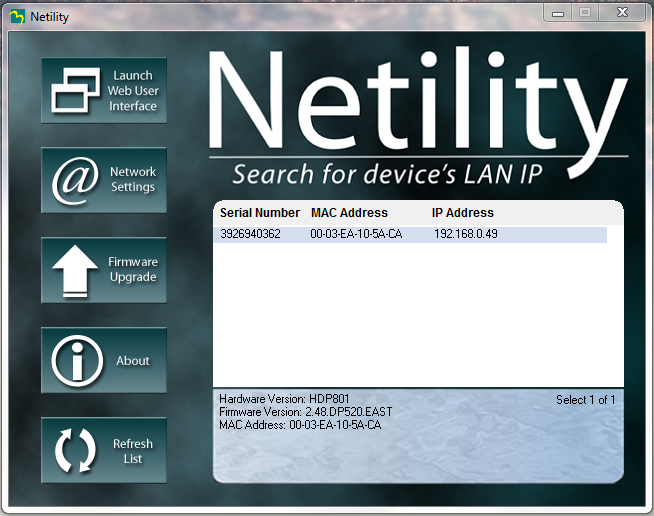Select MAC address 00-03-EA-10-5A-CA in device row
654x516 pixels.
click(x=356, y=234)
